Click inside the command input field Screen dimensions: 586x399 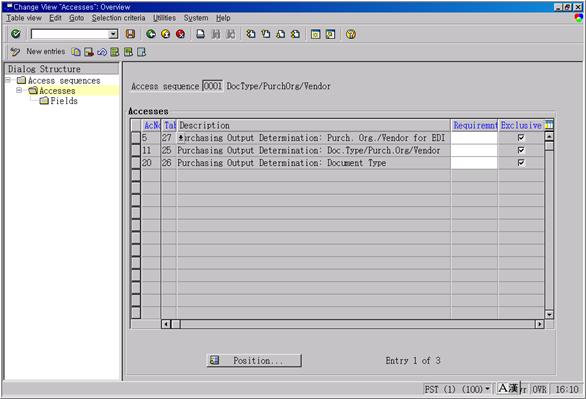(70, 34)
